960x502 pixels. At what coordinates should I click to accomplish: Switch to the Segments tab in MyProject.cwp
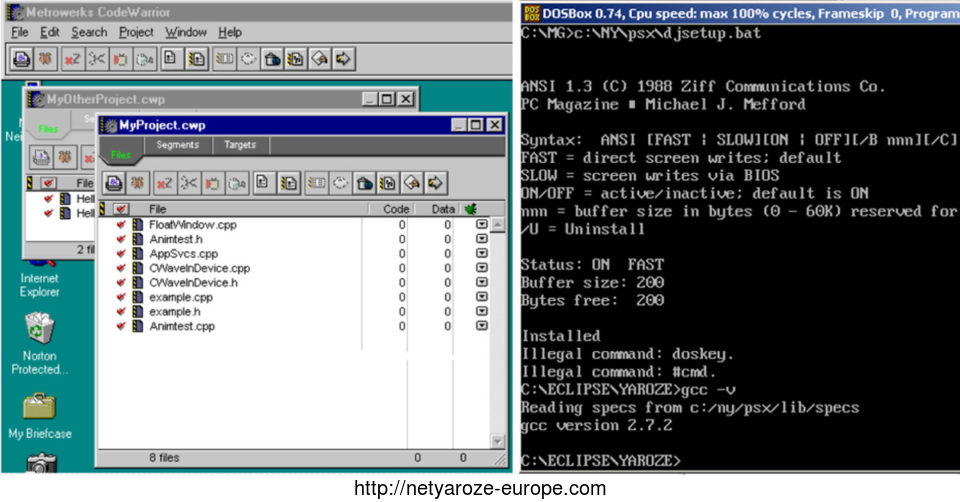coord(178,145)
